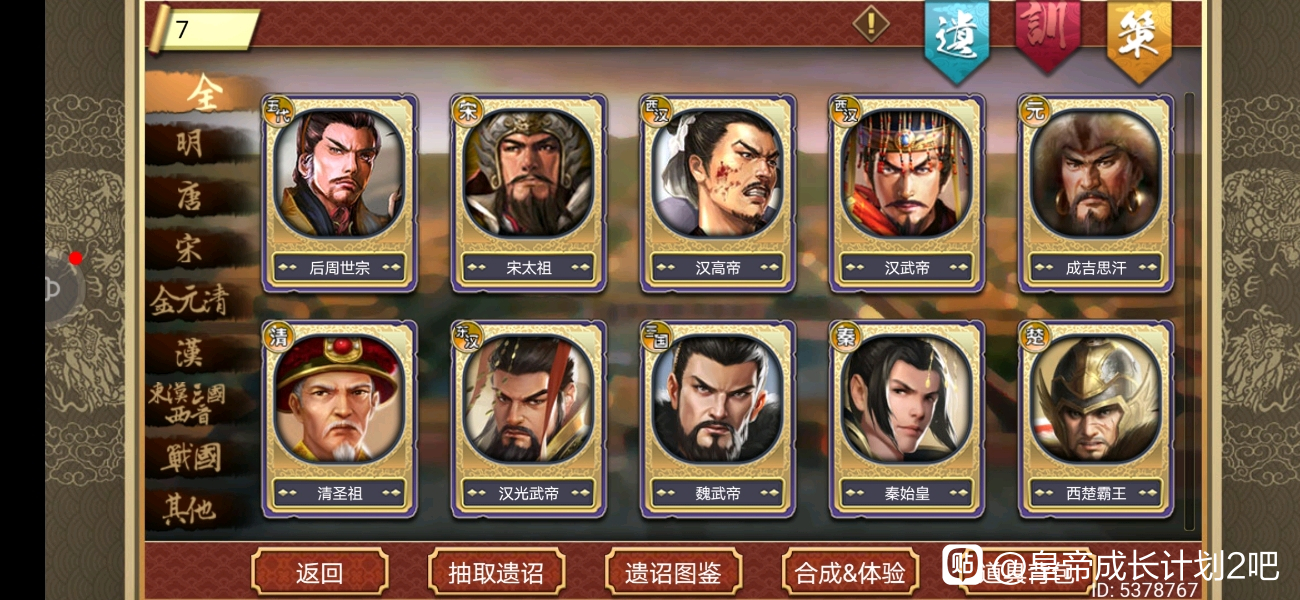Click the 抽取遗诏 button
The height and width of the screenshot is (600, 1300).
click(x=496, y=572)
